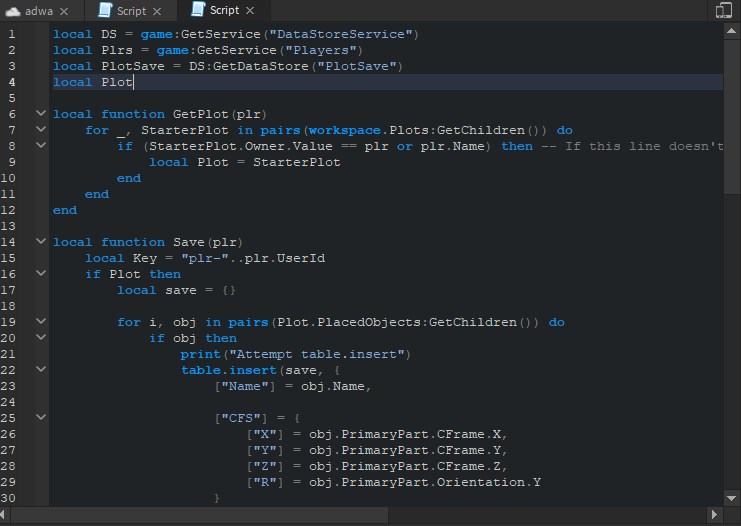The width and height of the screenshot is (741, 526).
Task: Collapse the table.insert block at line 22
Action: coord(41,369)
